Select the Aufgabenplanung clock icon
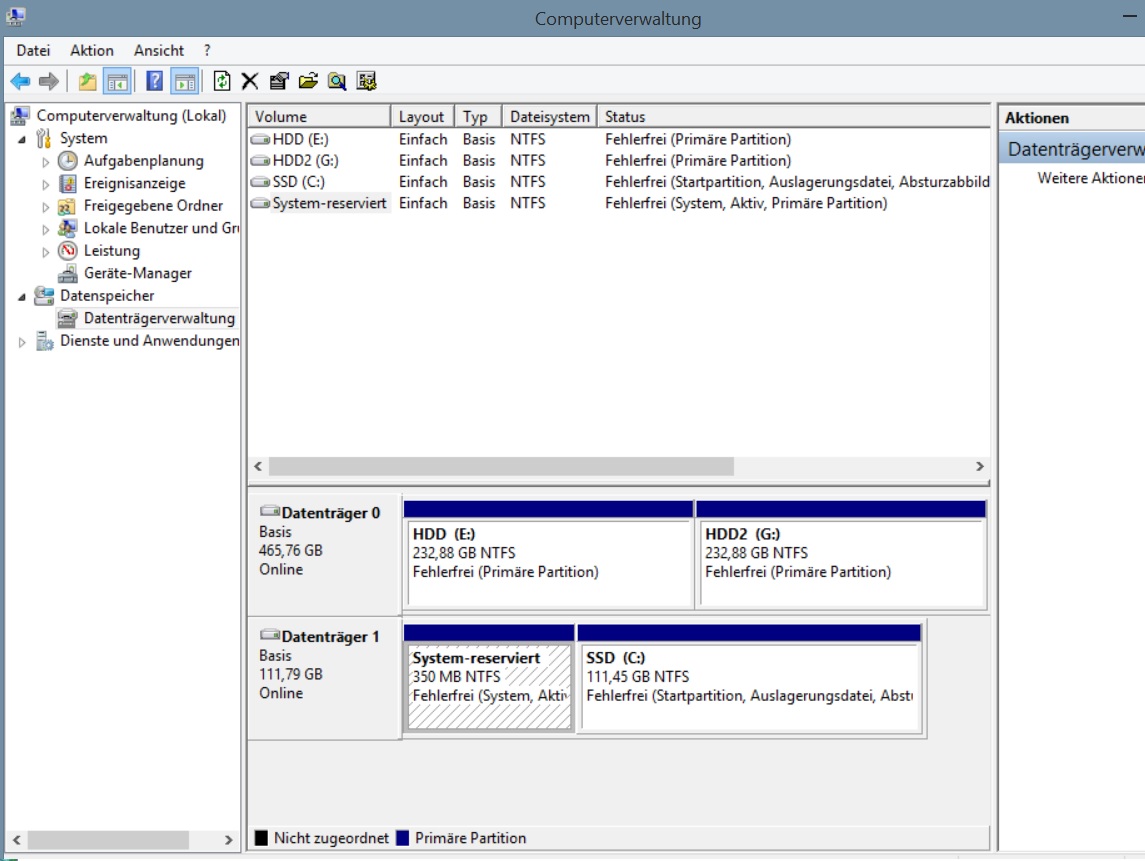 click(x=68, y=161)
